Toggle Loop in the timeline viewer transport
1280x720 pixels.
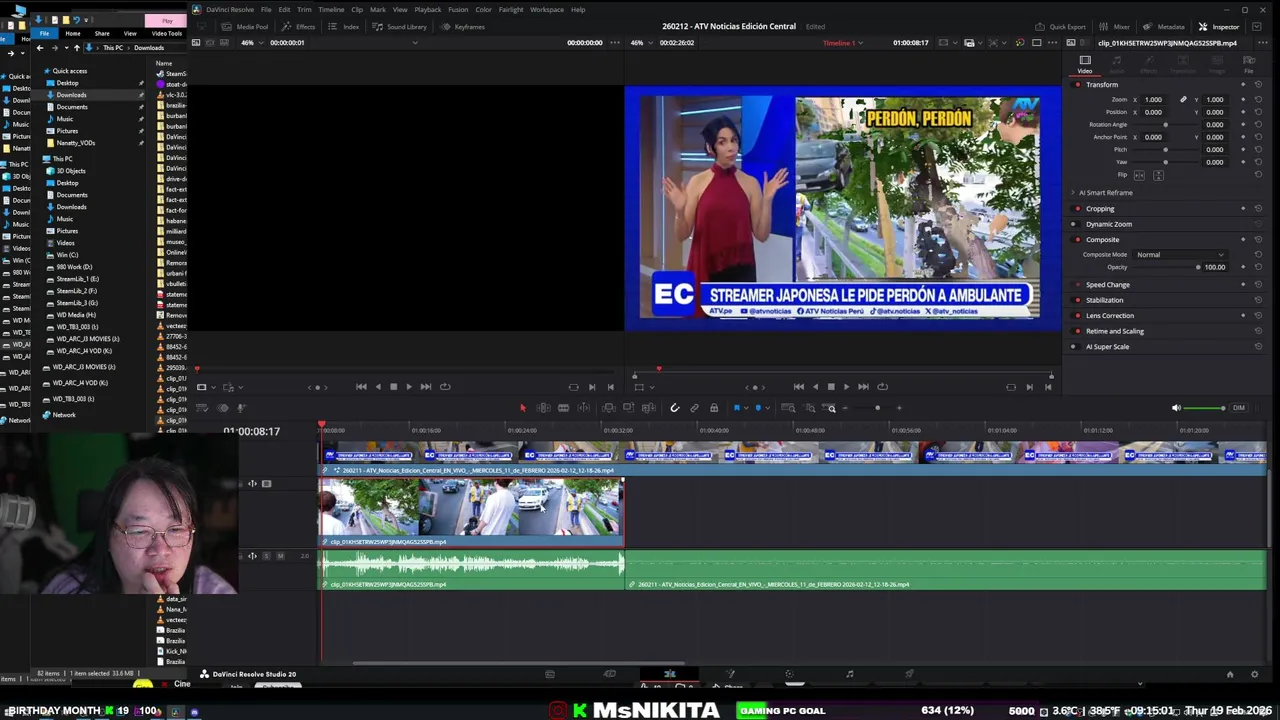click(x=882, y=387)
